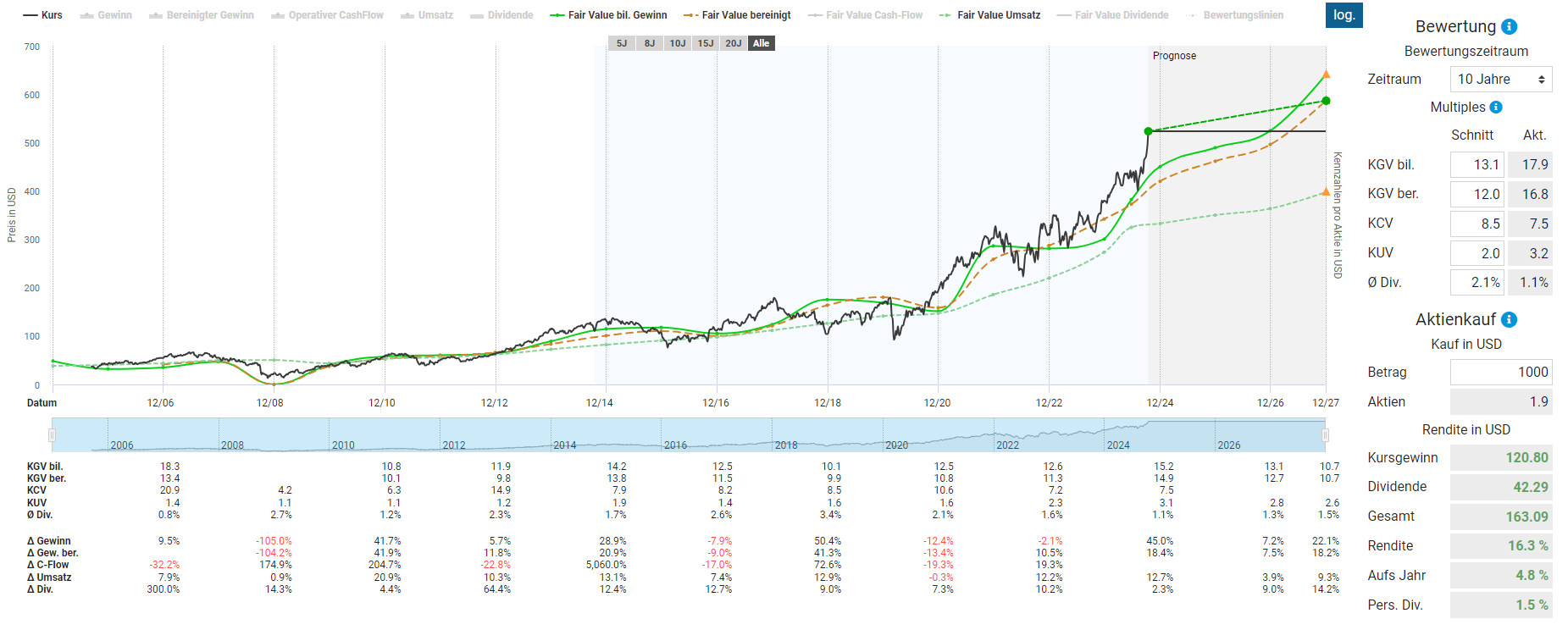Image resolution: width=1568 pixels, height=630 pixels.
Task: Click the 10J range button
Action: [x=678, y=43]
